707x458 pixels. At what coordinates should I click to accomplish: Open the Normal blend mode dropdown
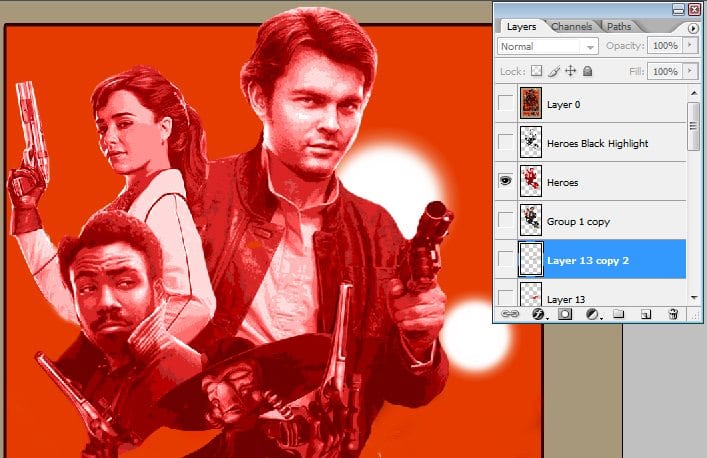(x=548, y=46)
